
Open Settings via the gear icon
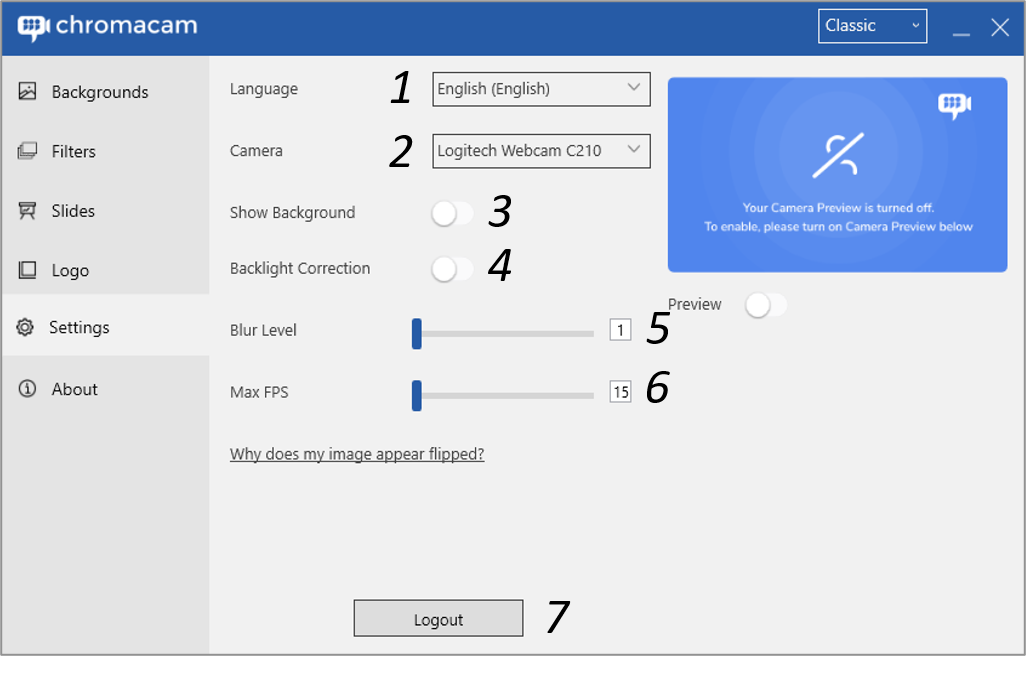tap(25, 327)
